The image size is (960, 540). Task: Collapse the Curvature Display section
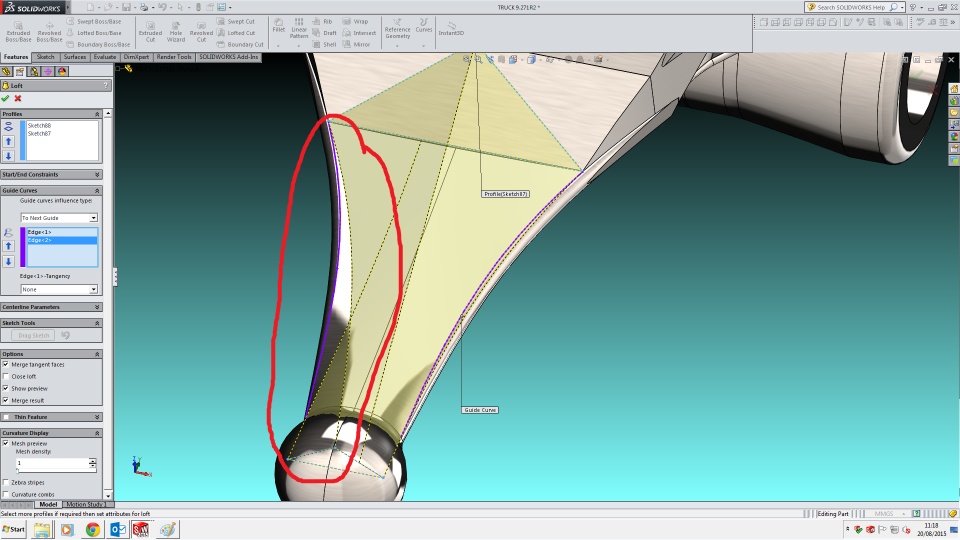(x=97, y=433)
